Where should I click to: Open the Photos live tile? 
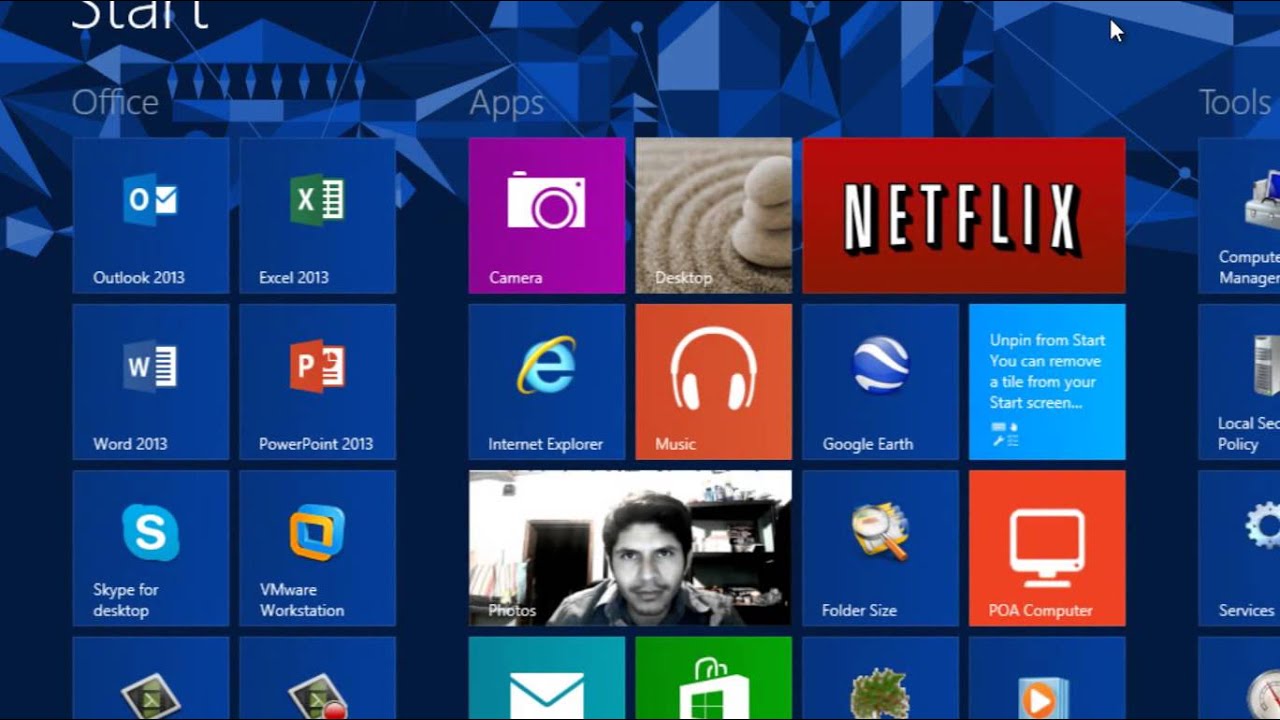click(630, 548)
